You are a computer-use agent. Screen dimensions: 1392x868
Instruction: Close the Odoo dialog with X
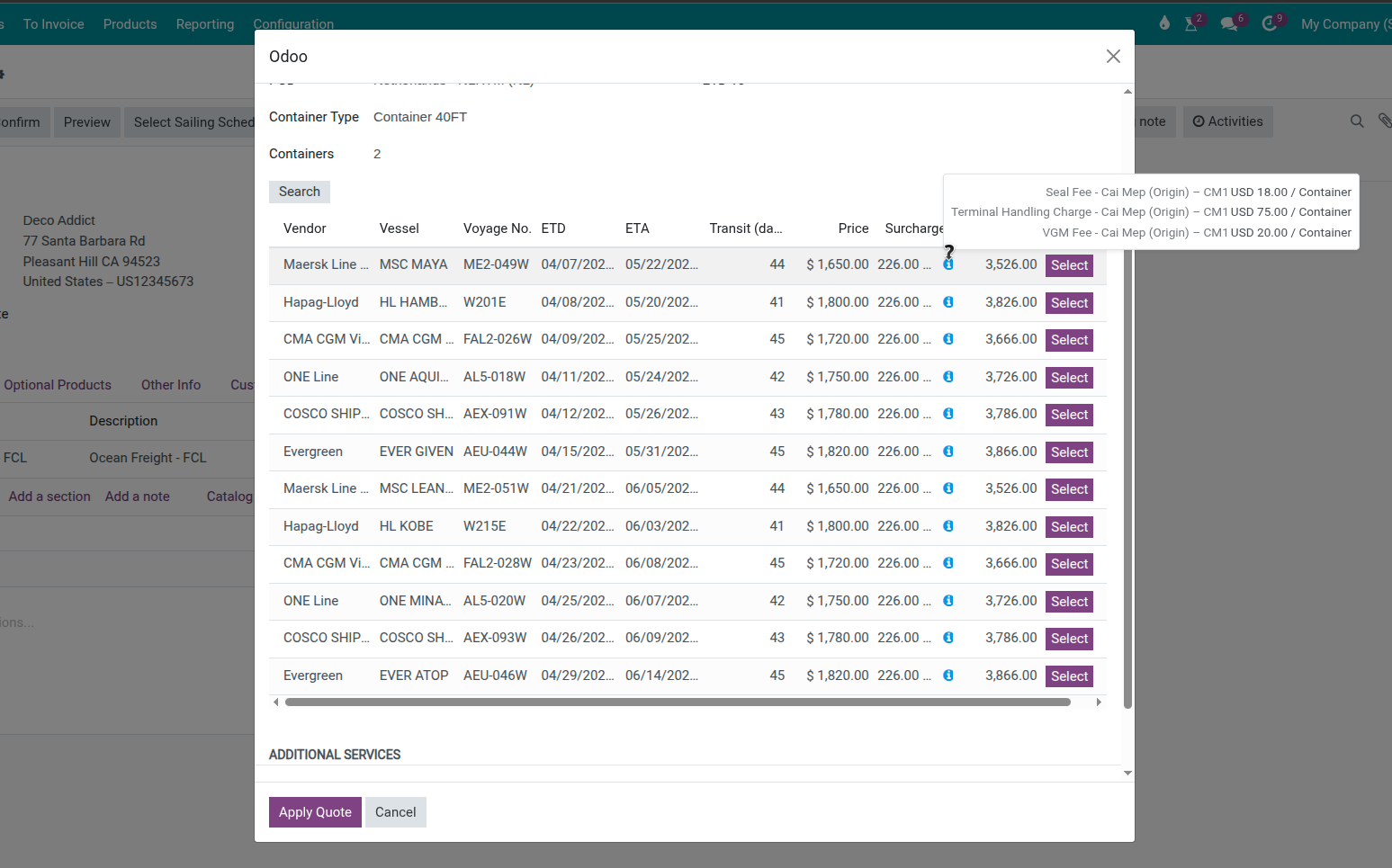(x=1113, y=57)
